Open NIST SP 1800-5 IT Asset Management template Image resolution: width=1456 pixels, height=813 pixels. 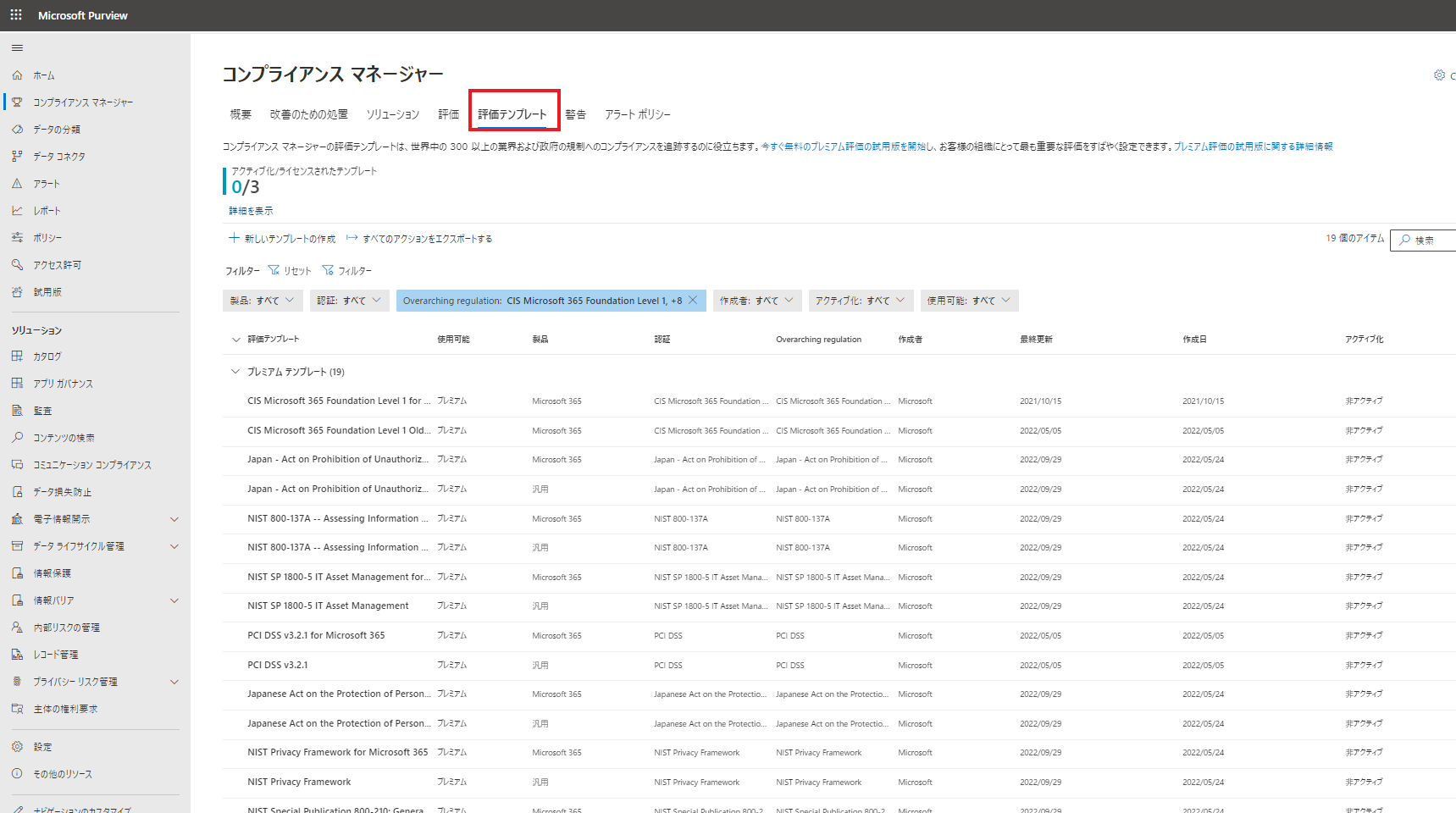pyautogui.click(x=328, y=606)
